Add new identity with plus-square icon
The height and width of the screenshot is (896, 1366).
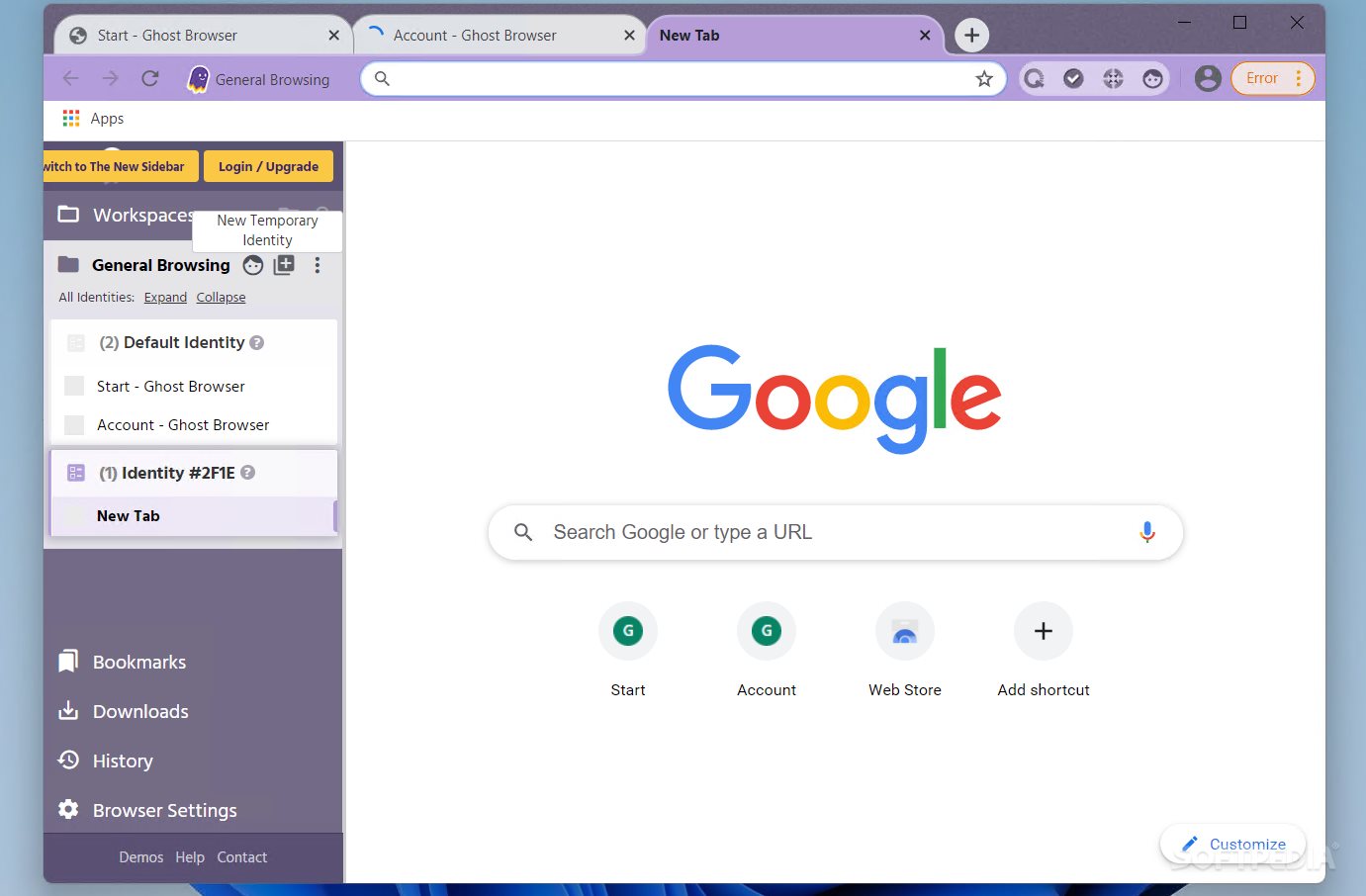click(x=284, y=265)
